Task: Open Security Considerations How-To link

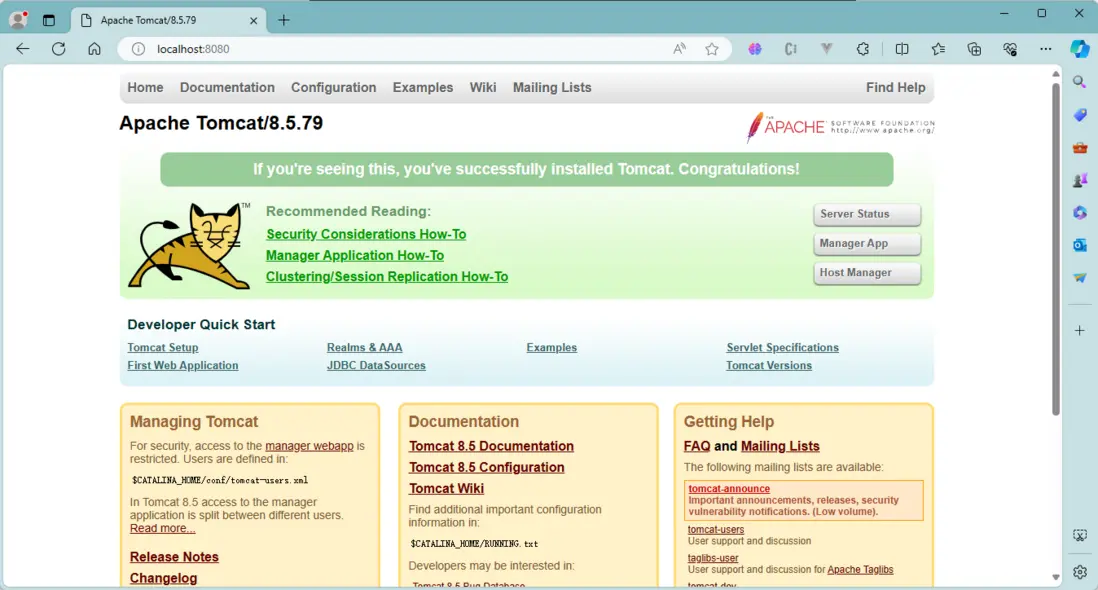Action: (x=366, y=234)
